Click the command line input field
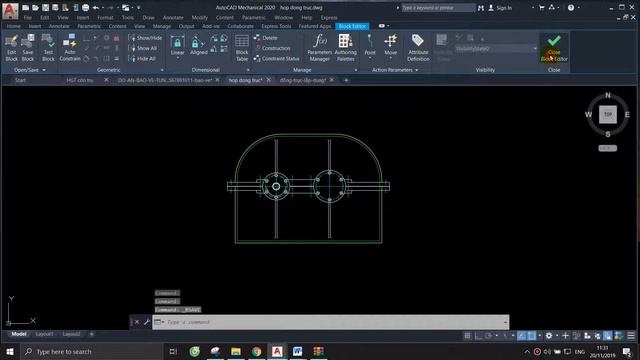This screenshot has height=360, width=640. pyautogui.click(x=331, y=322)
